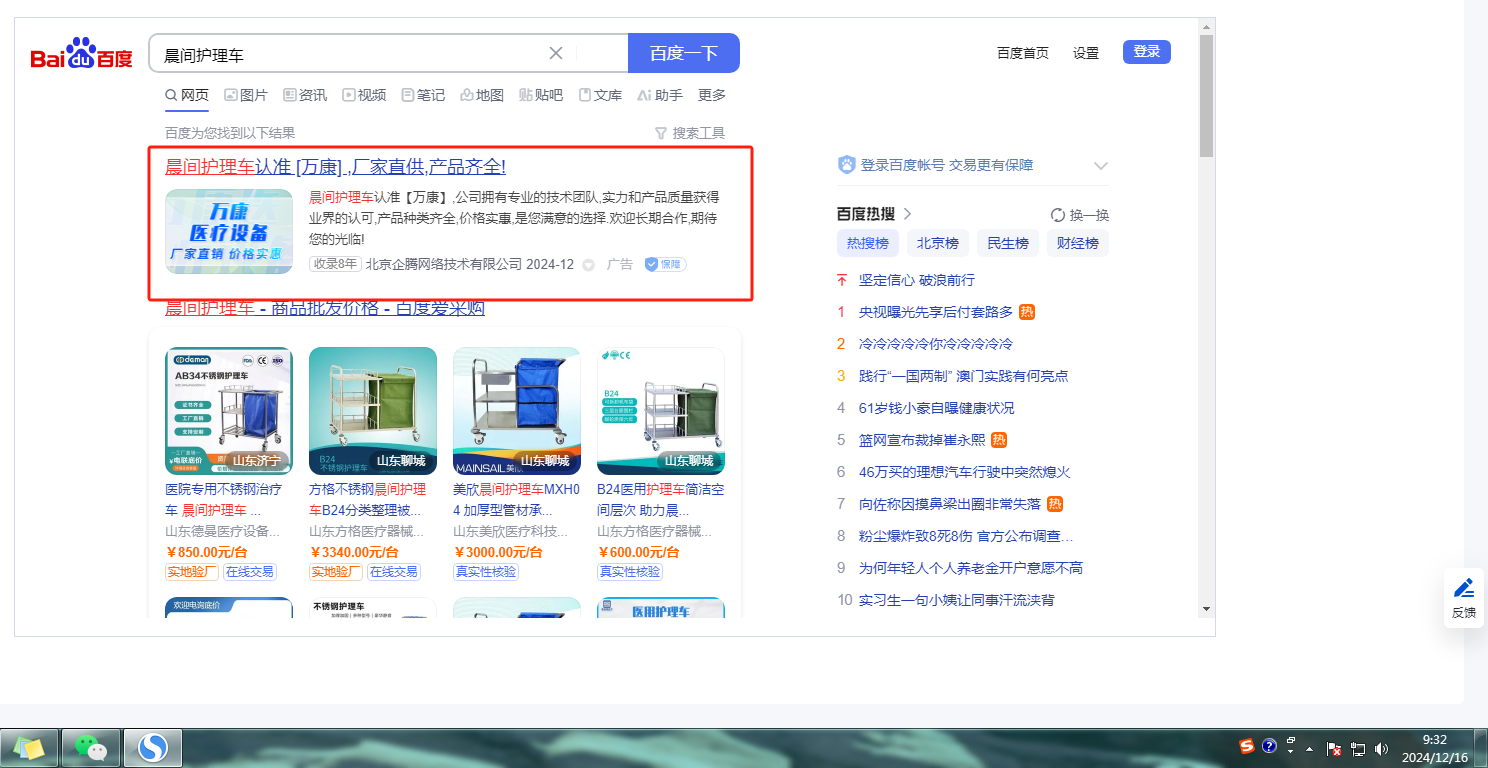
Task: Expand the 更多 more menu
Action: [x=712, y=95]
